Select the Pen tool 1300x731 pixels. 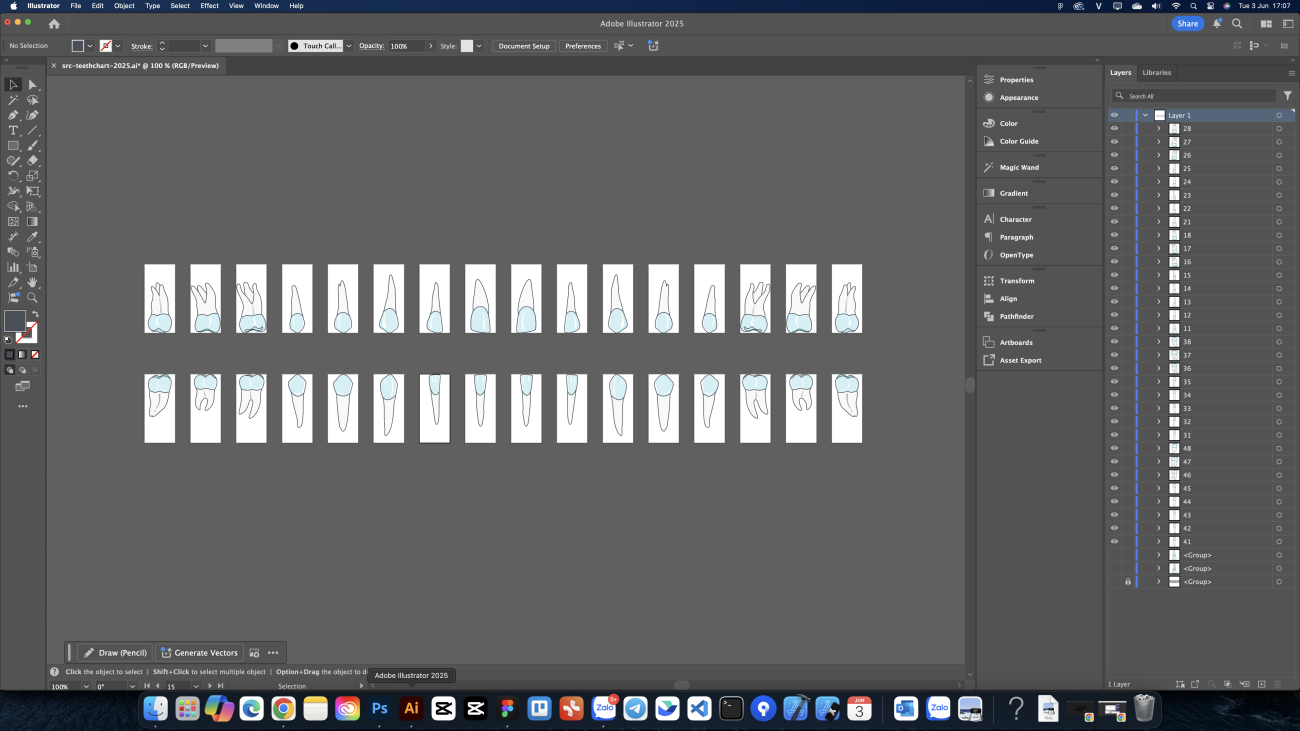click(x=14, y=115)
